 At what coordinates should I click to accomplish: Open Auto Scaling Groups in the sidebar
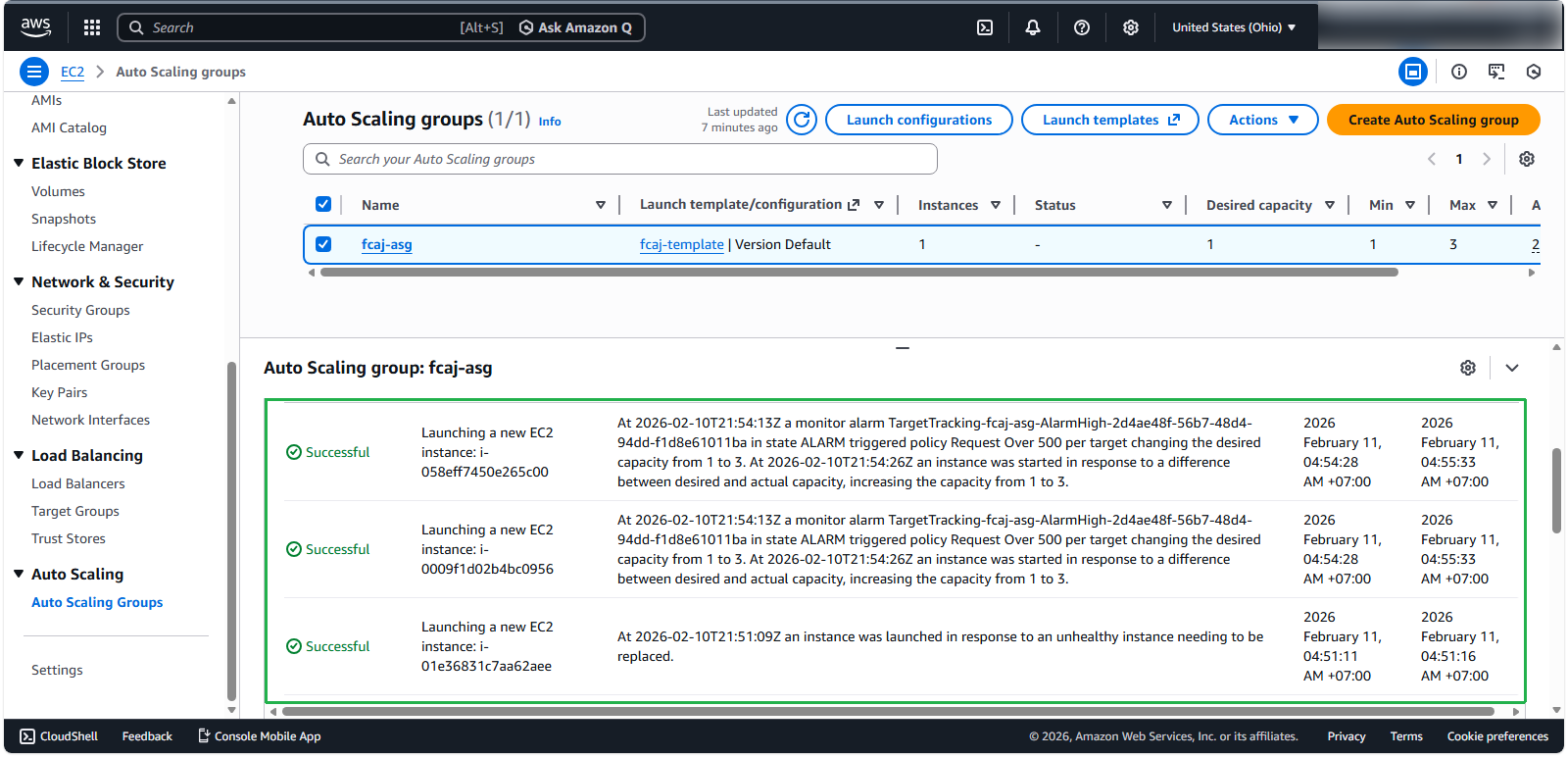[97, 602]
